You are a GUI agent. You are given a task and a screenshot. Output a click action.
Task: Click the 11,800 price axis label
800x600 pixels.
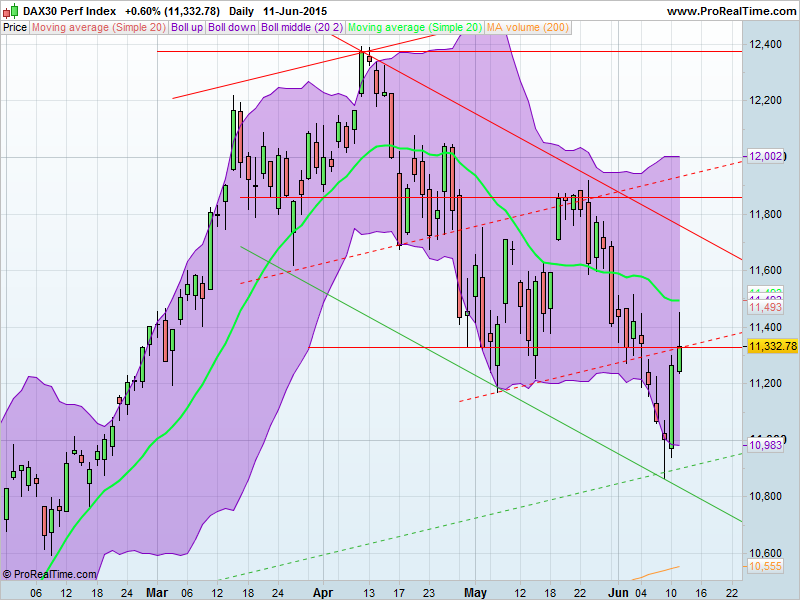pos(765,214)
